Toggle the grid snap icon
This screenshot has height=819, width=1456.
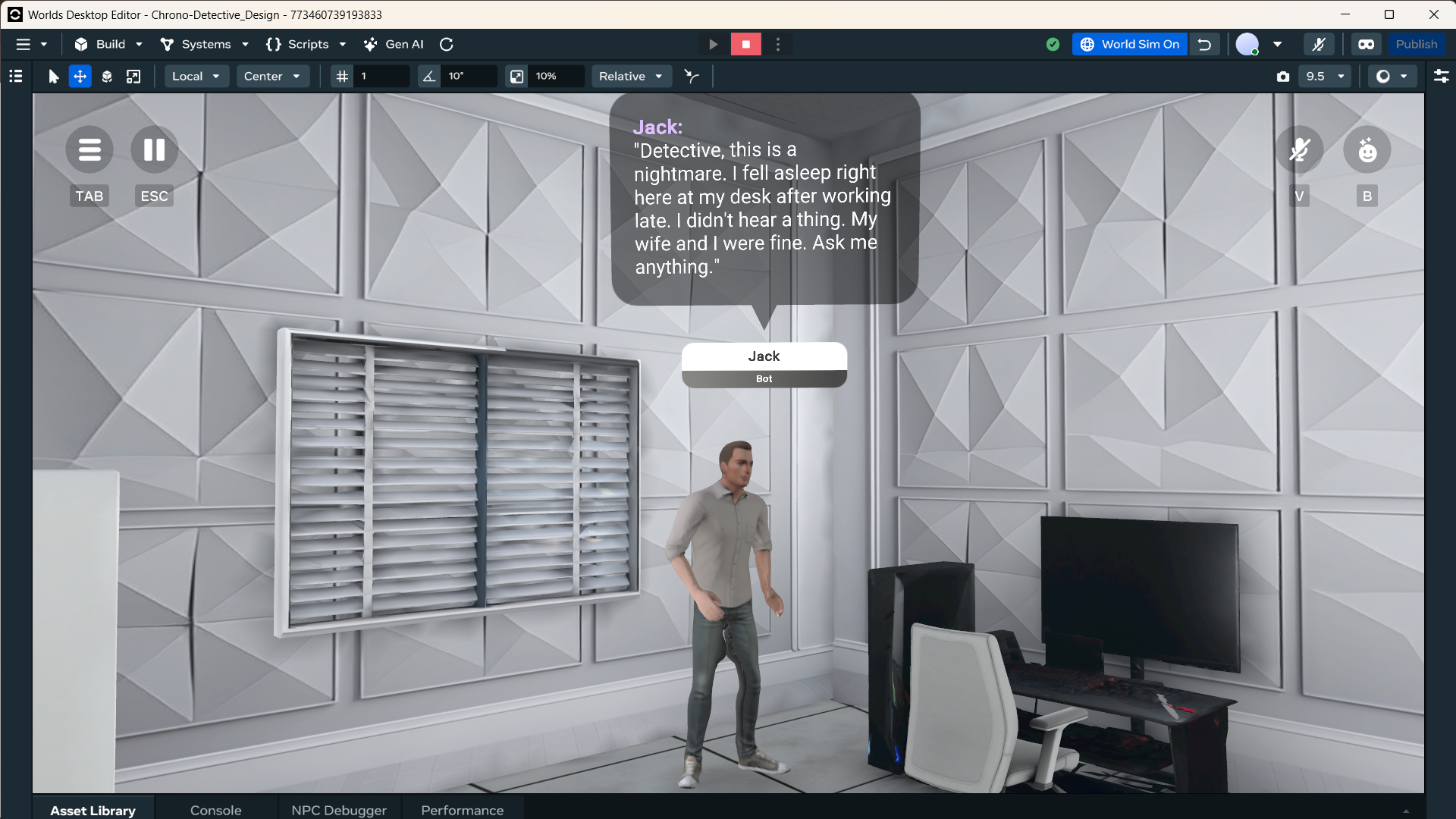(342, 76)
